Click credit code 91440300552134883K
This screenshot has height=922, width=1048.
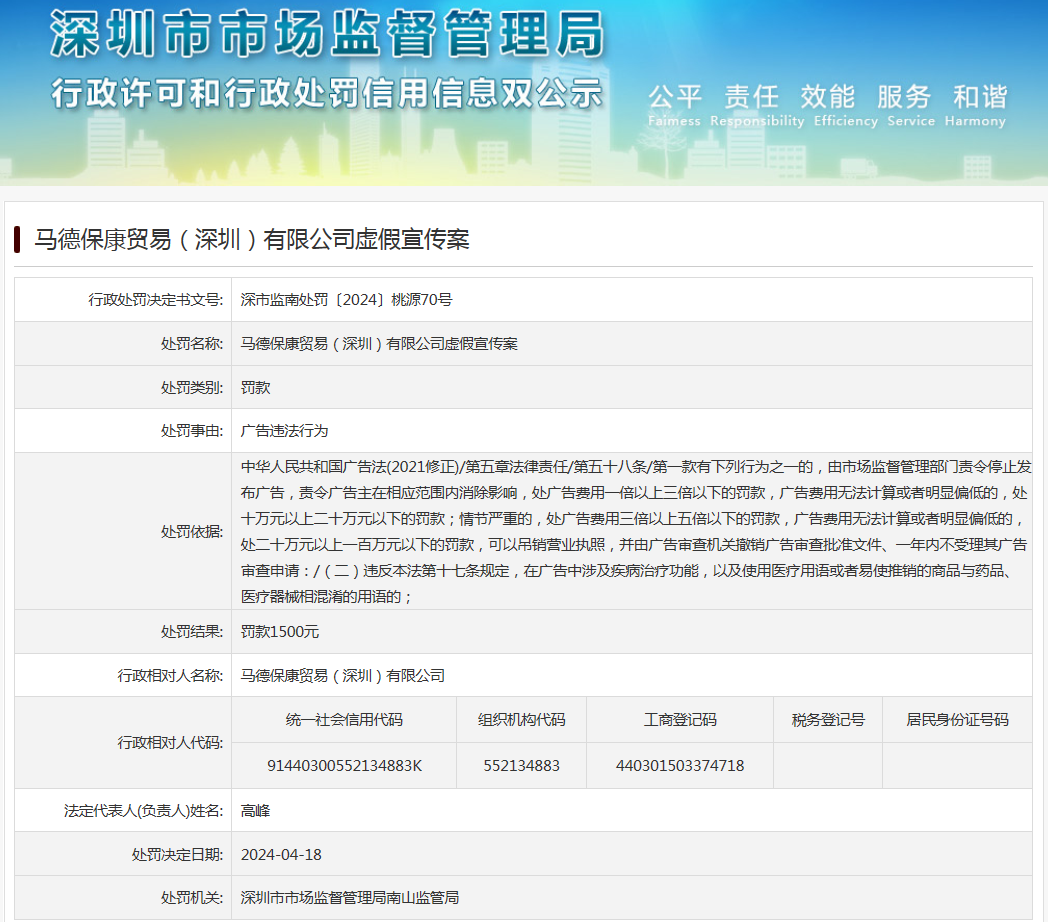coord(344,766)
